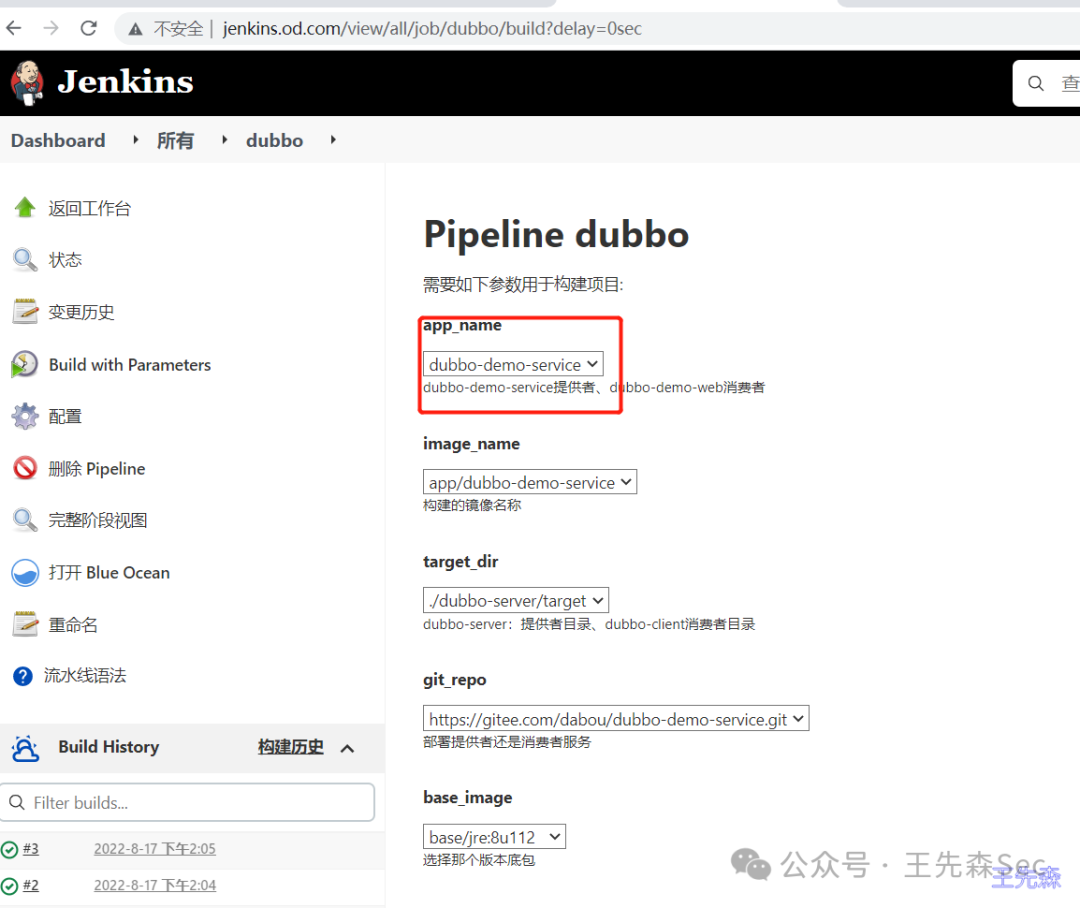Open build date 2022-8-17 下午2:05
1080x908 pixels.
155,849
